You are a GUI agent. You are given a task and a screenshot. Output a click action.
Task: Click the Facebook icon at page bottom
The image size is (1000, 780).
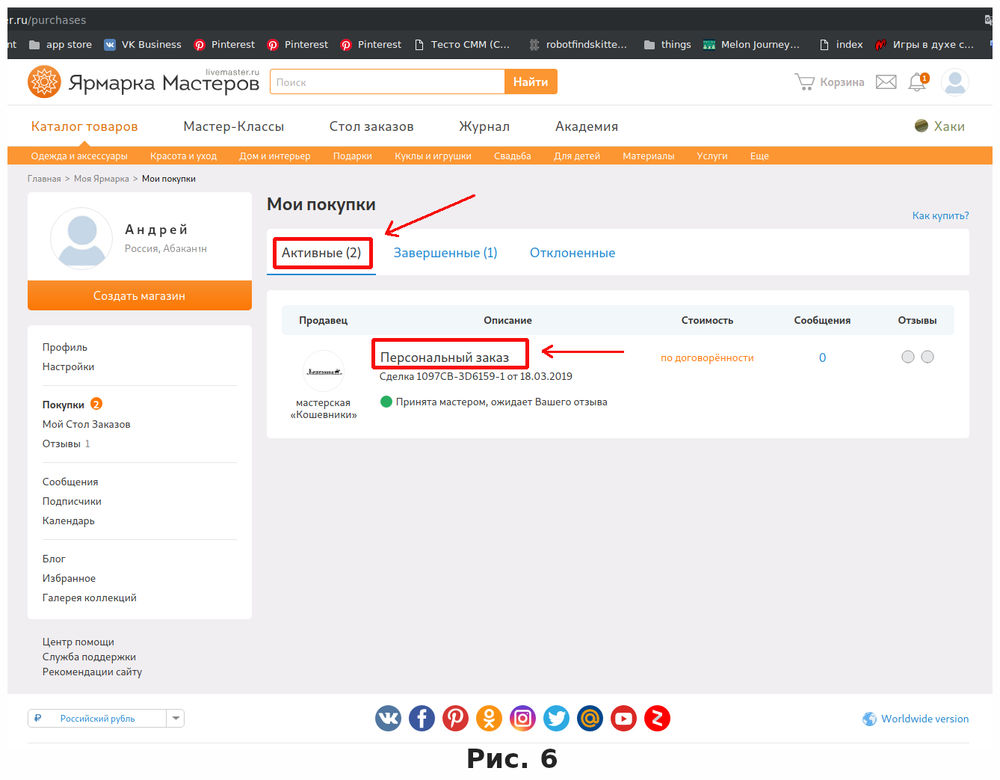(x=421, y=718)
